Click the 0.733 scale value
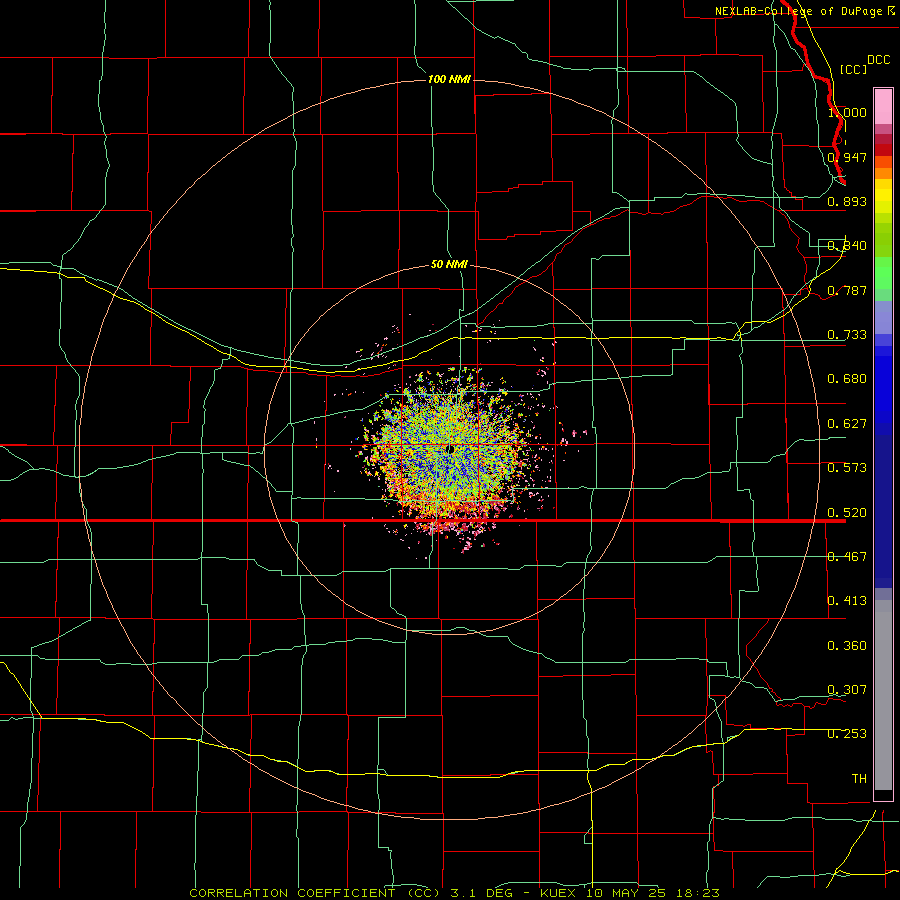The height and width of the screenshot is (900, 900). tap(847, 335)
